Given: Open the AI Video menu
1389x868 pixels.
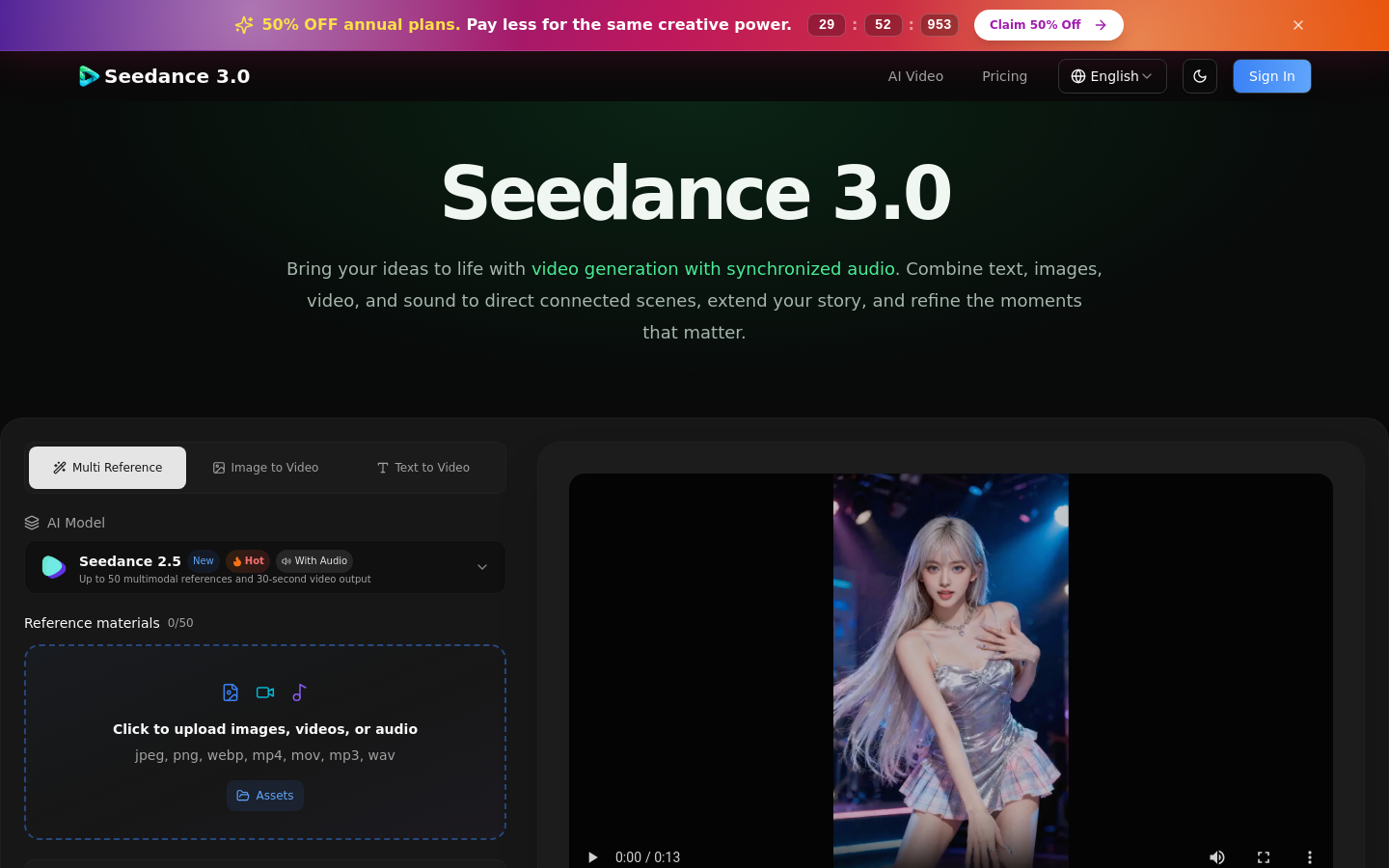Looking at the screenshot, I should coord(915,76).
